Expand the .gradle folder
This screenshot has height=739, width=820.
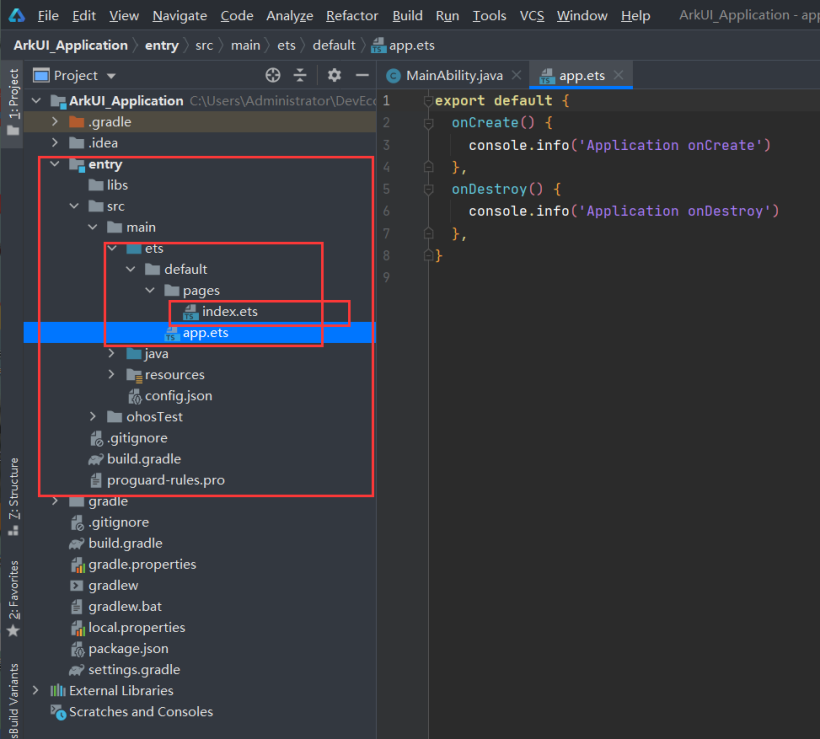pos(55,122)
